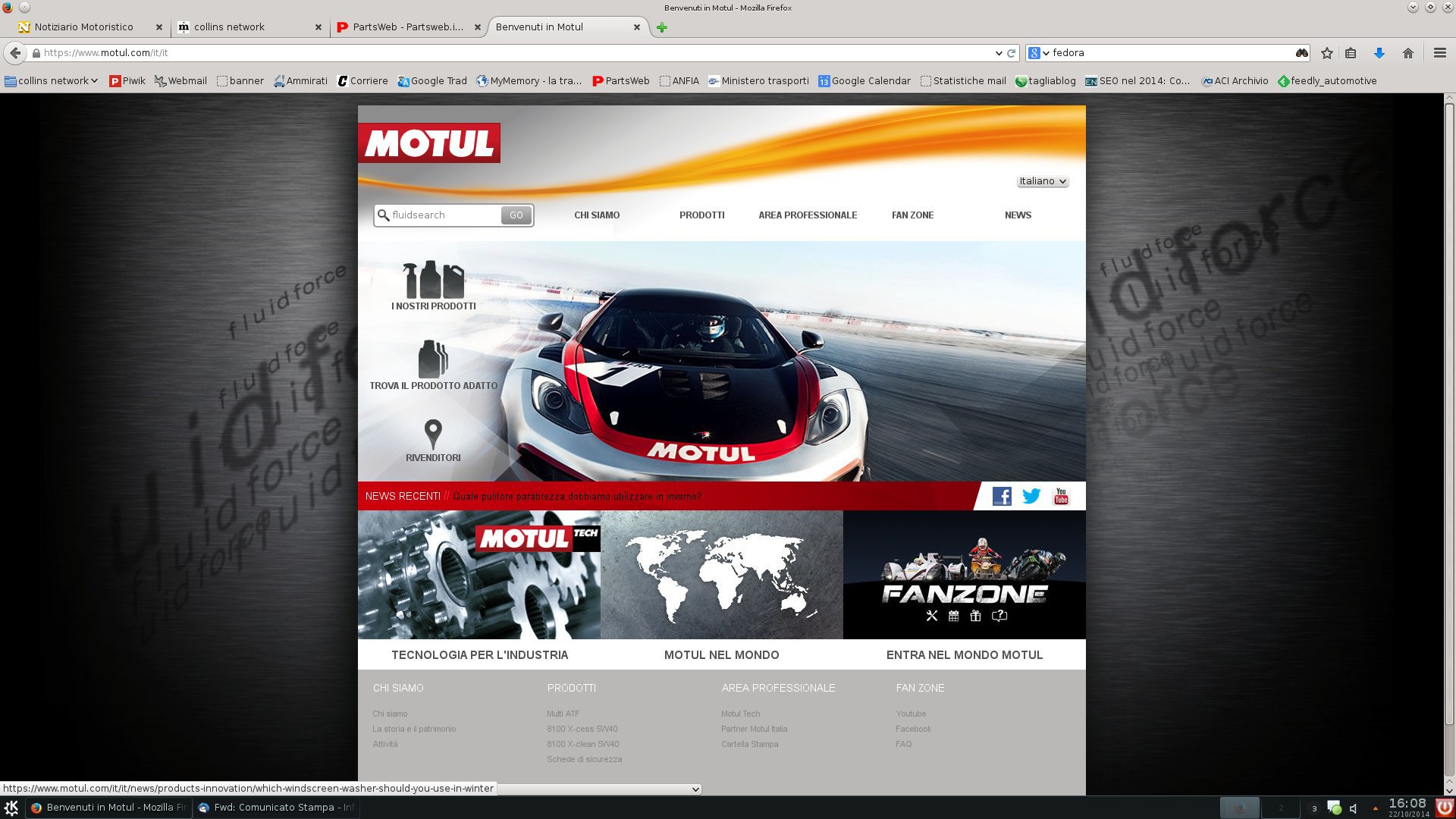
Task: Open the Firefox hamburger menu
Action: (1439, 53)
